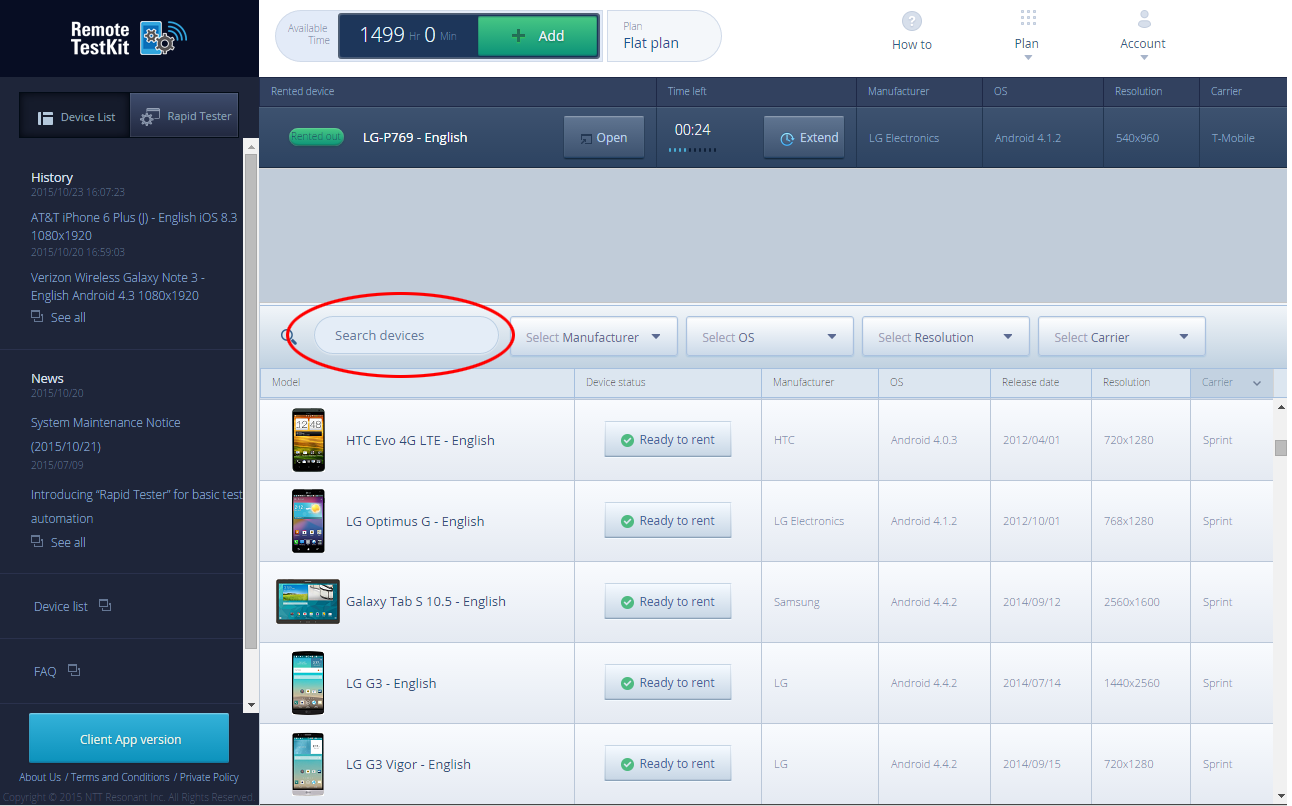Click the LG G3 Vigor phone thumbnail
Screen dimensions: 1292x806
point(308,764)
